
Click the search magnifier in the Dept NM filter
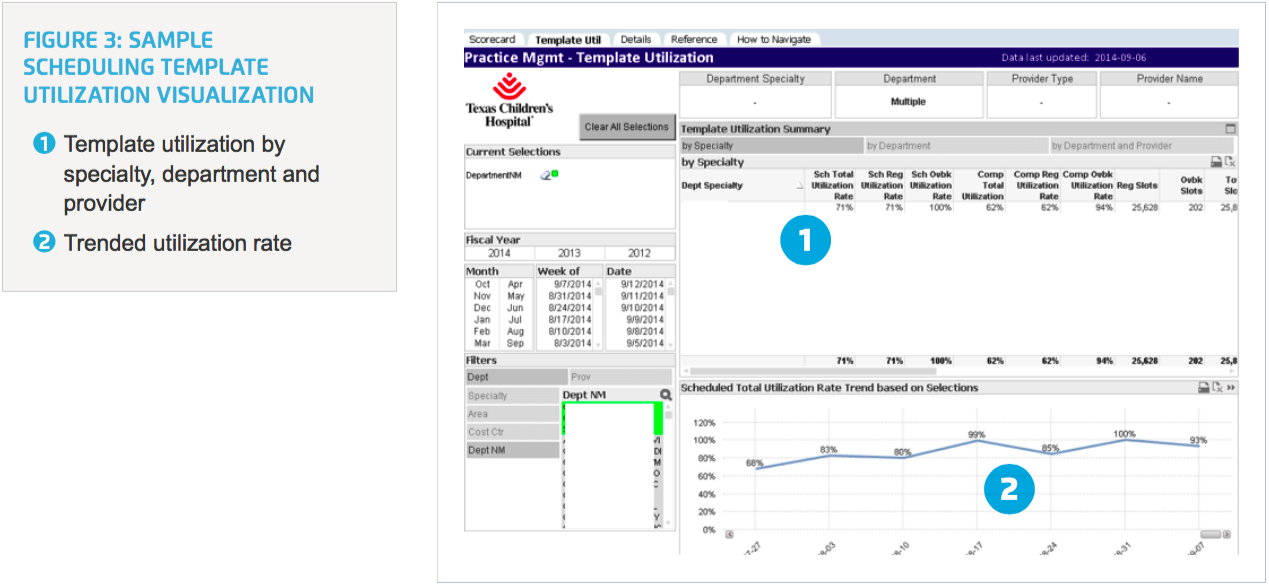tap(667, 393)
